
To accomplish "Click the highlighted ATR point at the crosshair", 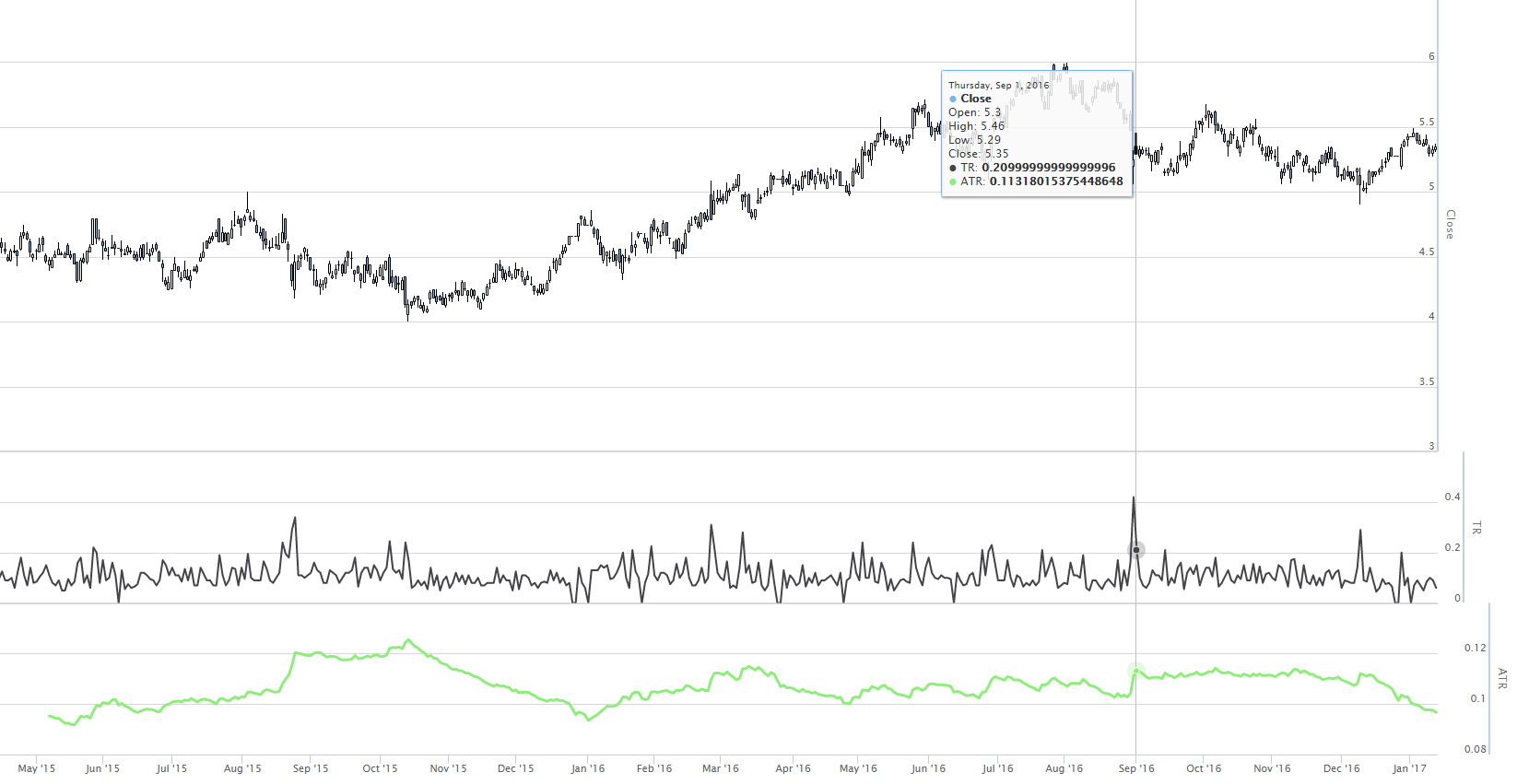I will pyautogui.click(x=1136, y=671).
